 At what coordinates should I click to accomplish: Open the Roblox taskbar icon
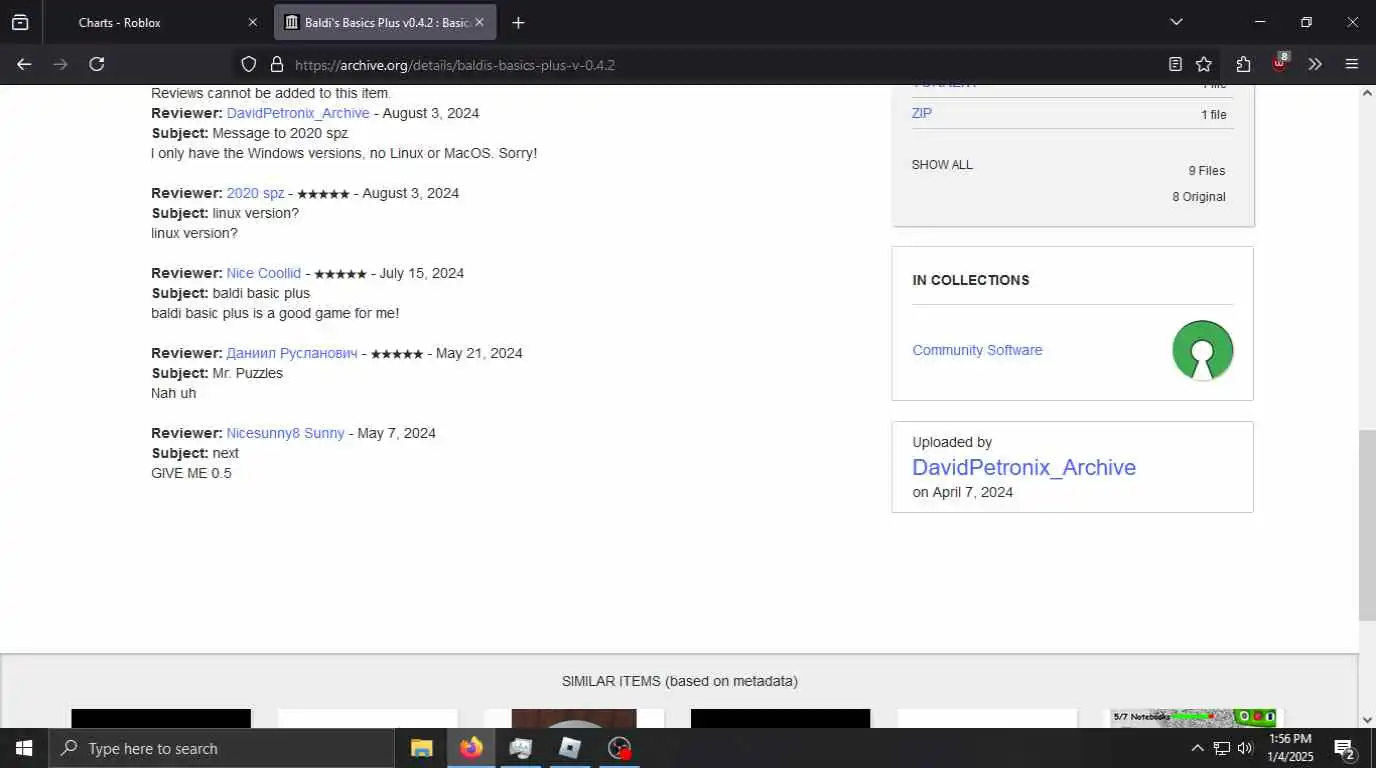[570, 748]
